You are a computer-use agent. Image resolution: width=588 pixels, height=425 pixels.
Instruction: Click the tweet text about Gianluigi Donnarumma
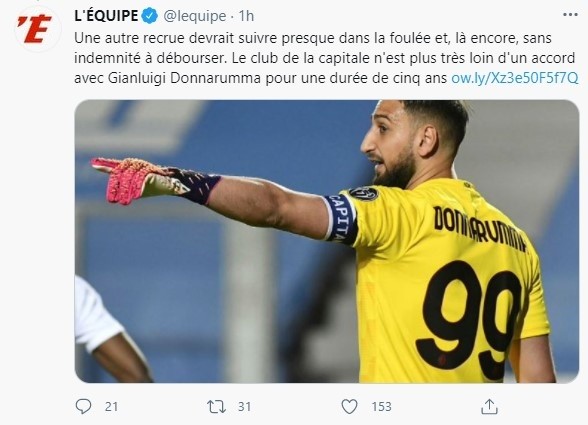point(326,58)
